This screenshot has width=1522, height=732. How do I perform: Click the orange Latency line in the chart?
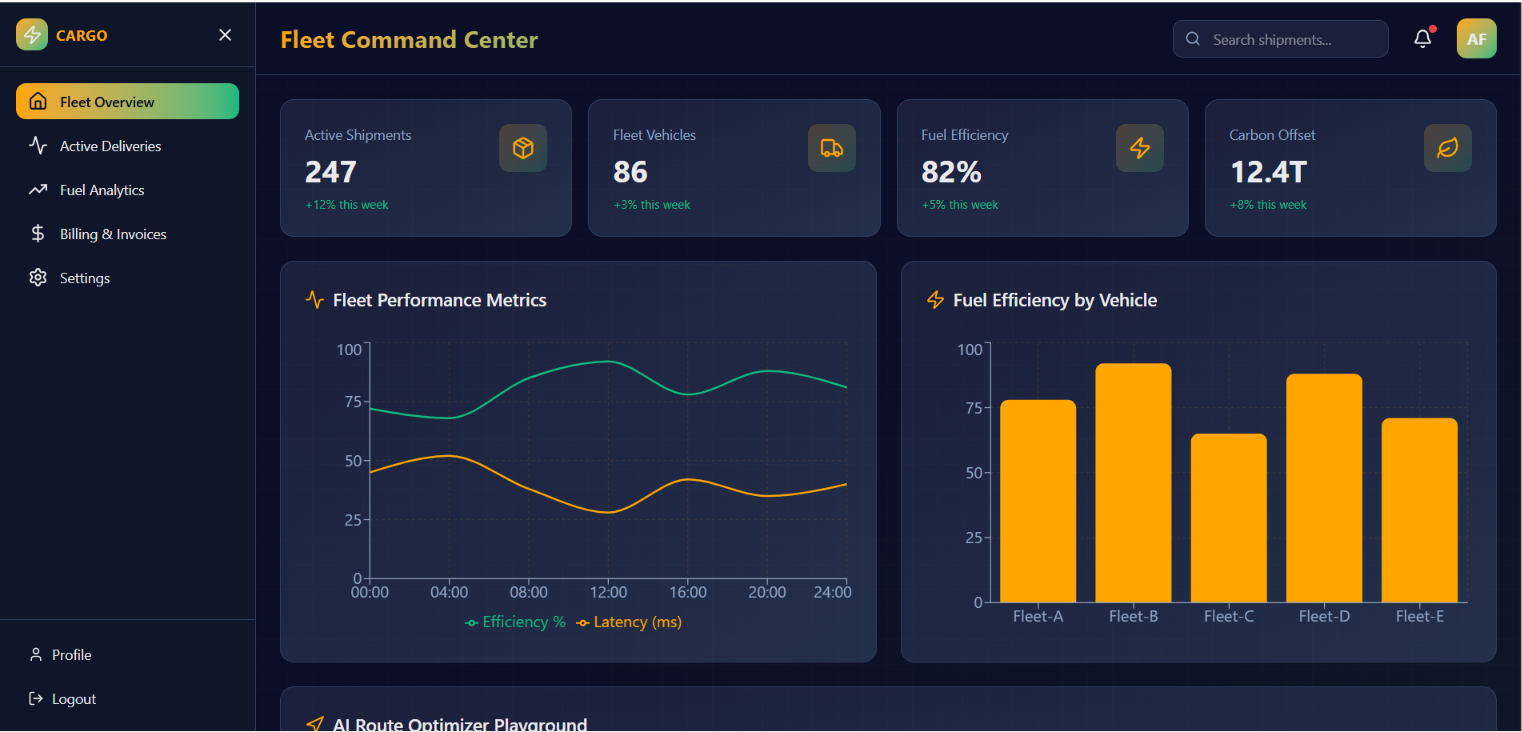[x=608, y=512]
